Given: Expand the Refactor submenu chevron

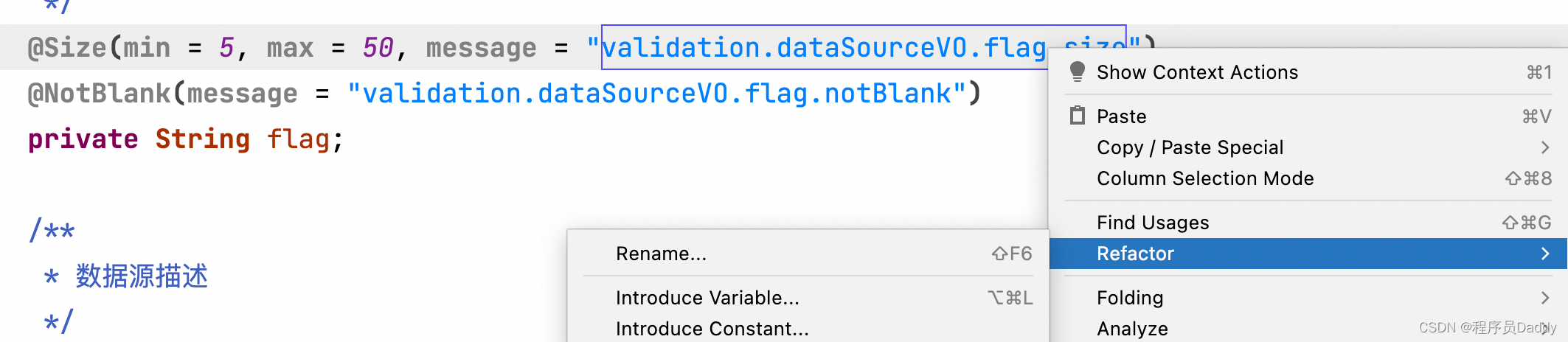Looking at the screenshot, I should (1545, 254).
